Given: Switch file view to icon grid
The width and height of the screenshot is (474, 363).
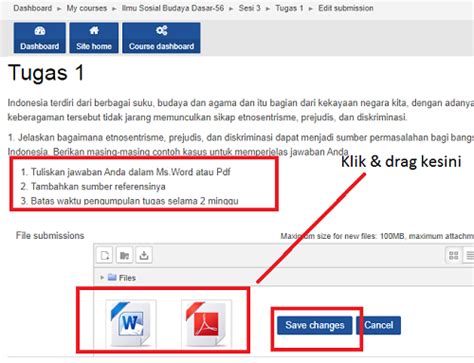Looking at the screenshot, I should pos(454,256).
